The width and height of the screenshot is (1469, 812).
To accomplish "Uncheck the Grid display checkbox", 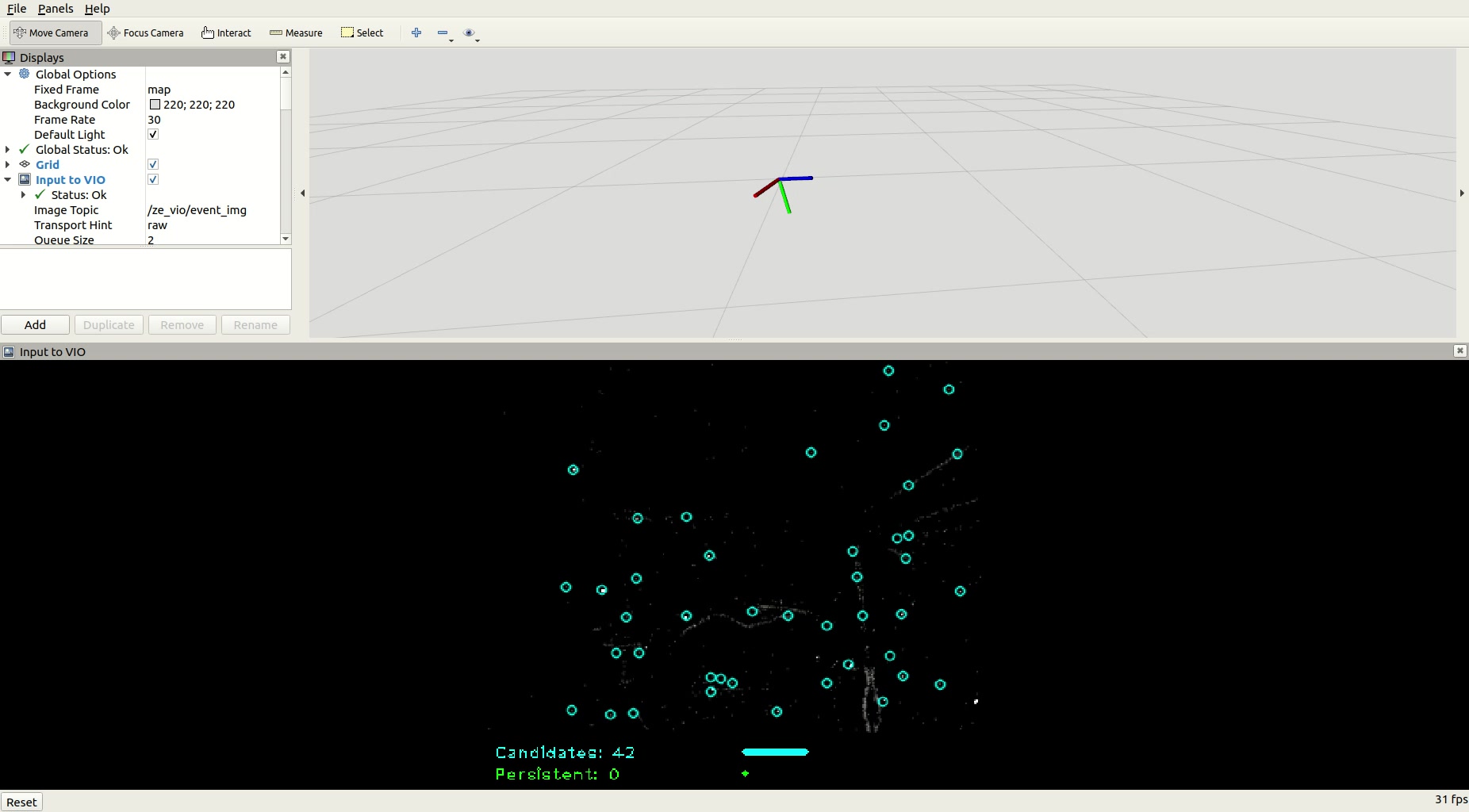I will coord(153,165).
